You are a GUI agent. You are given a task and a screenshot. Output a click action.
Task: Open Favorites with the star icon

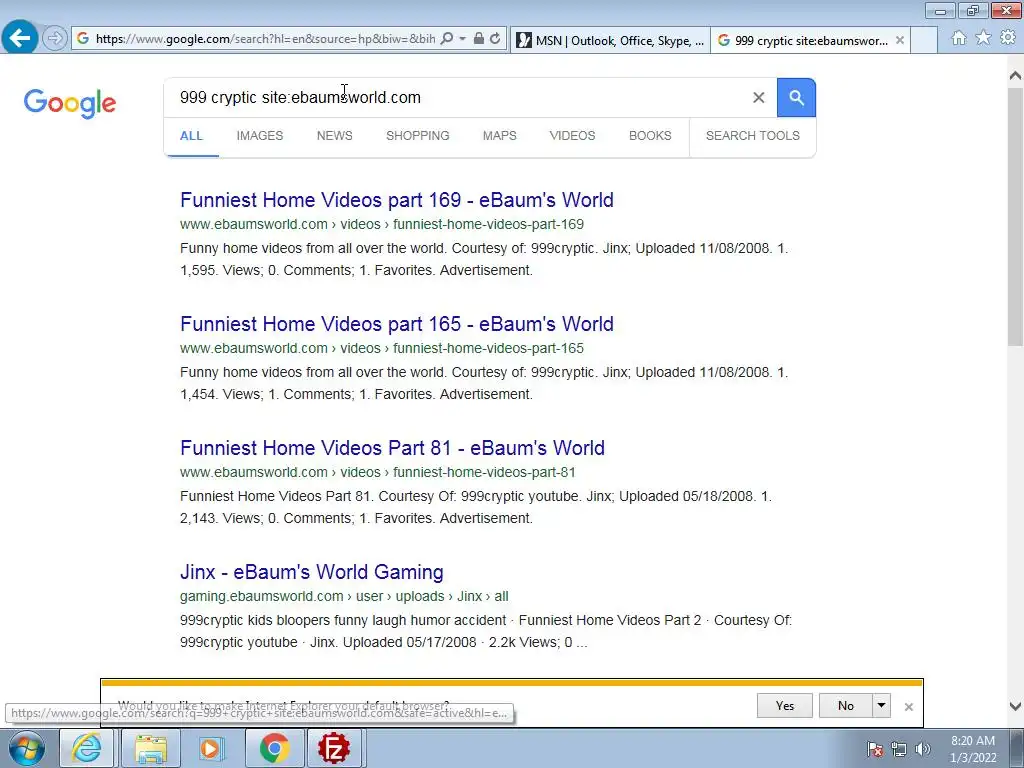[983, 38]
